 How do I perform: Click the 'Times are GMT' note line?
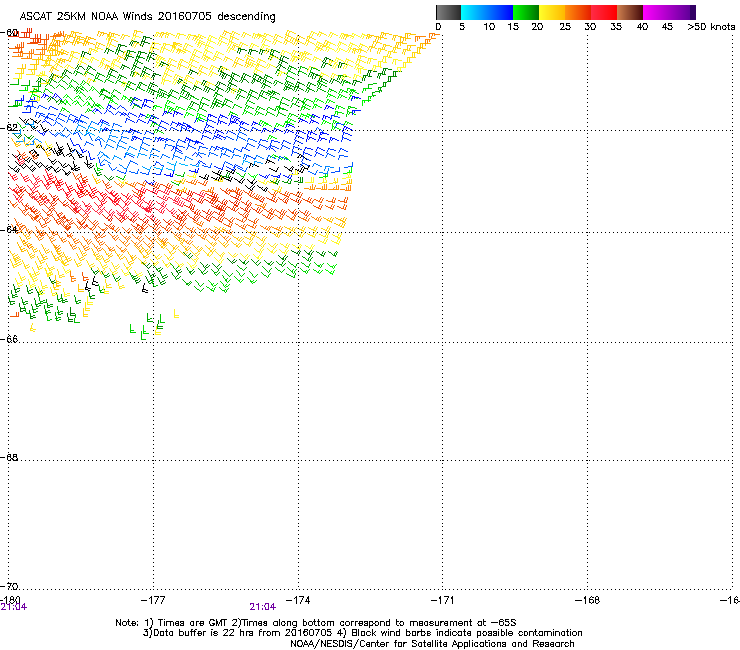[x=316, y=623]
